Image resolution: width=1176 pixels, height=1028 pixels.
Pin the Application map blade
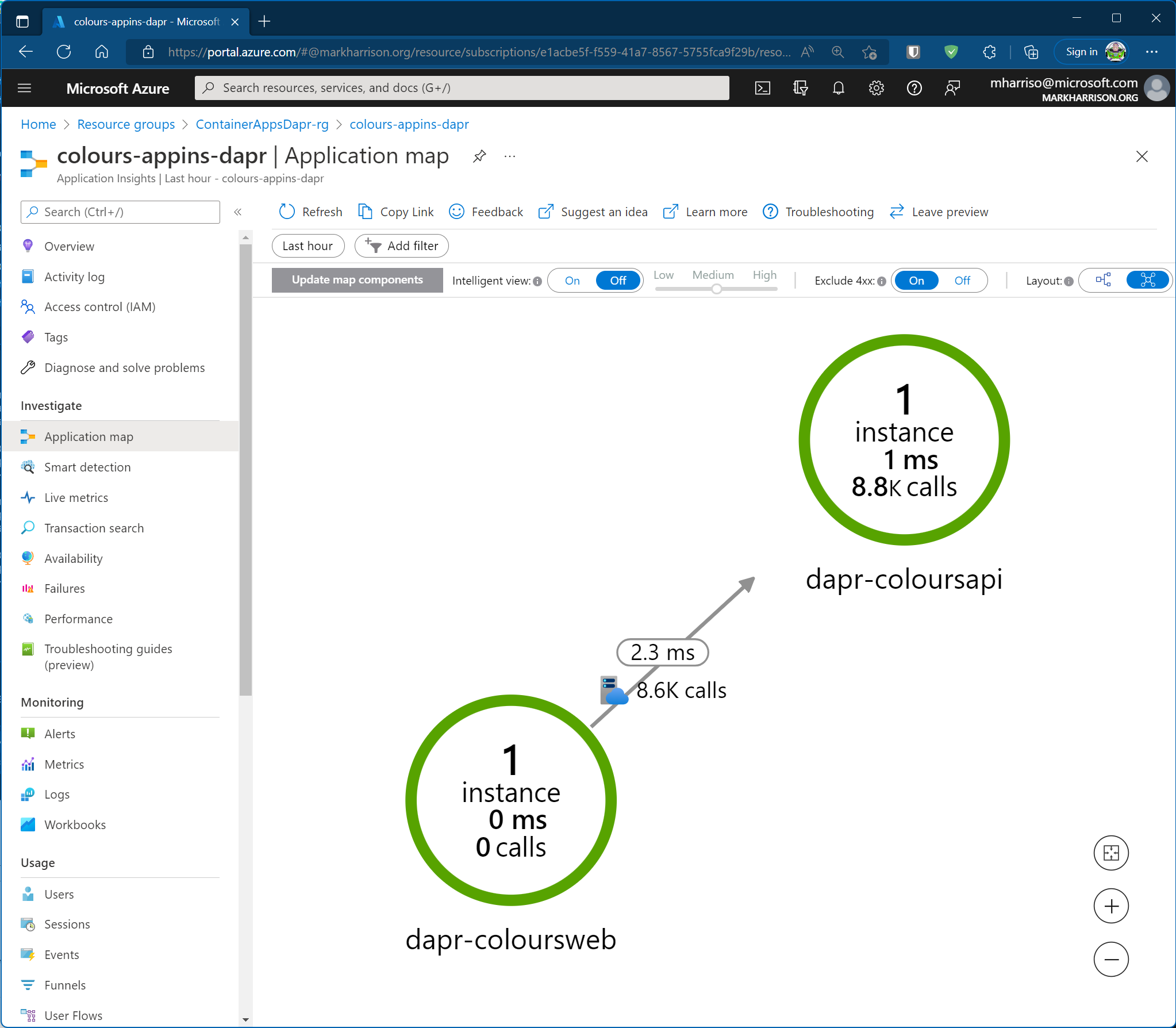click(479, 156)
